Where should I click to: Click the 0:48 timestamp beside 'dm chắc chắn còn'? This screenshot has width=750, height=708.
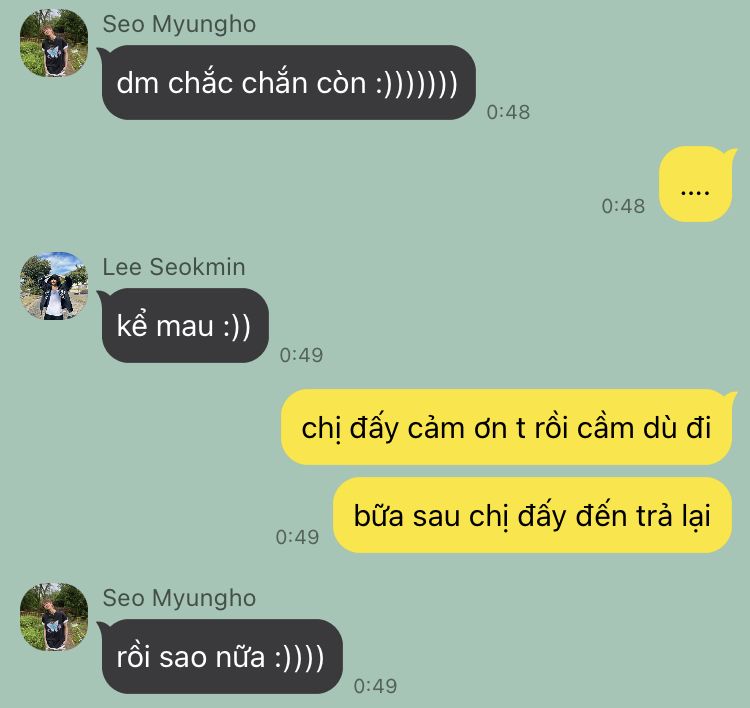[508, 112]
